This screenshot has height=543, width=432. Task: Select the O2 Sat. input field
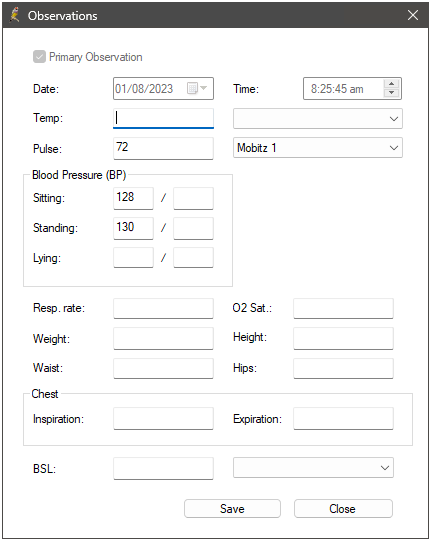click(343, 308)
